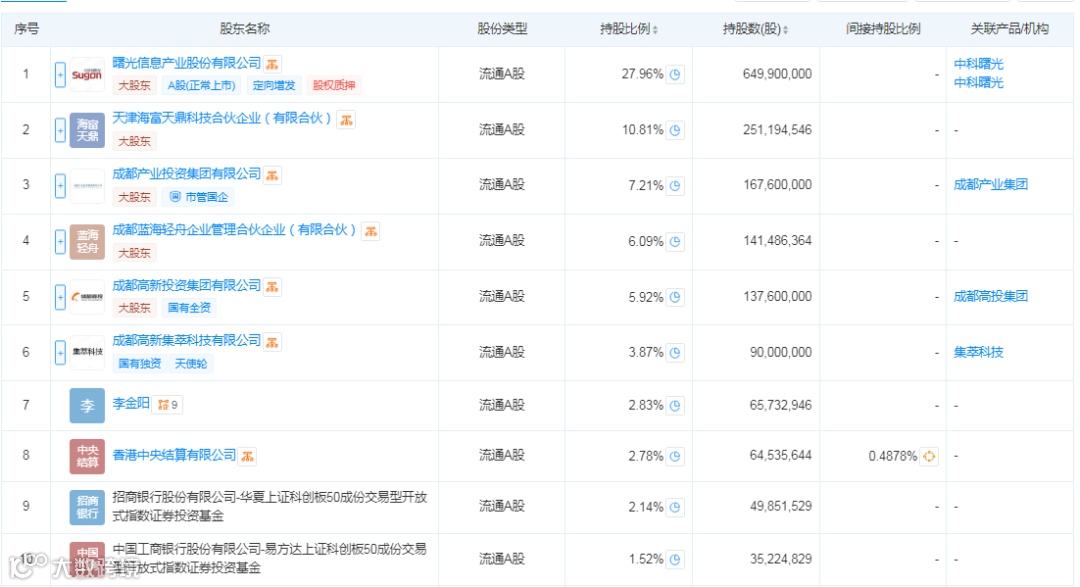This screenshot has height=587, width=1080.
Task: Click the indirect holding path icon beside 0.4878%
Action: point(929,456)
